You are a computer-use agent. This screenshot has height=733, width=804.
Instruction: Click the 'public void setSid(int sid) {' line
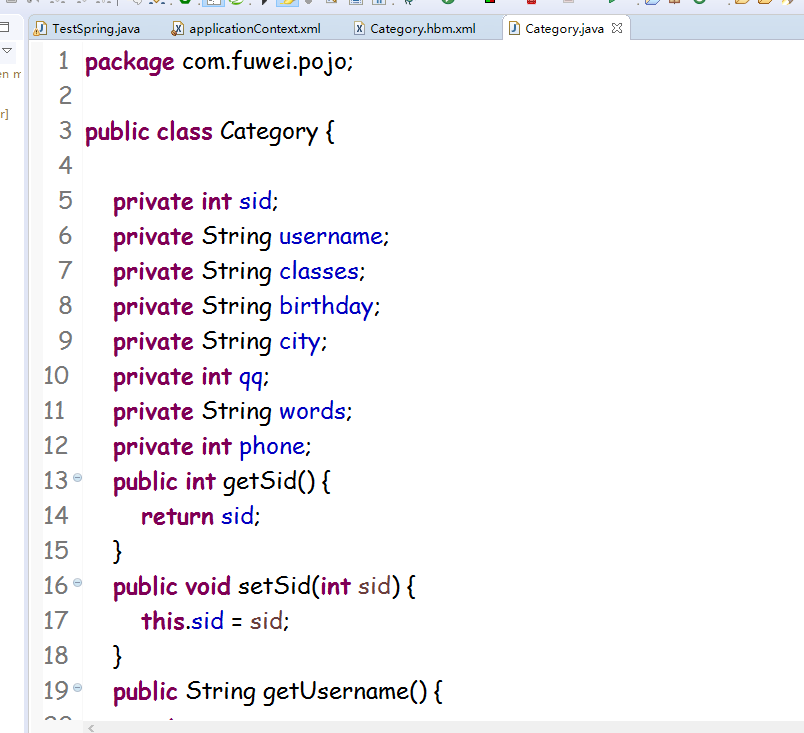pos(264,586)
